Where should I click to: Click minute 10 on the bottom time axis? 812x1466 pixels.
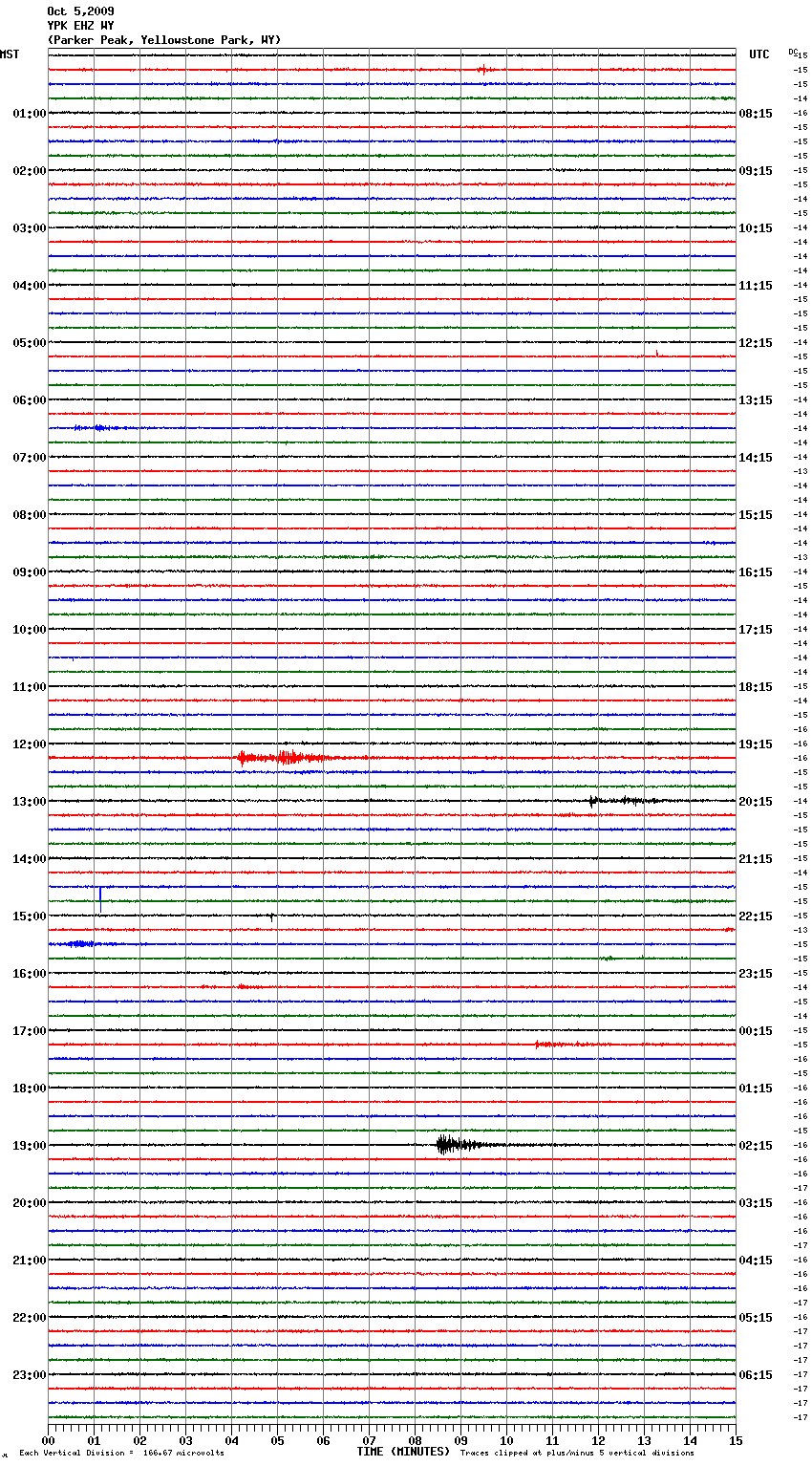pyautogui.click(x=506, y=1440)
